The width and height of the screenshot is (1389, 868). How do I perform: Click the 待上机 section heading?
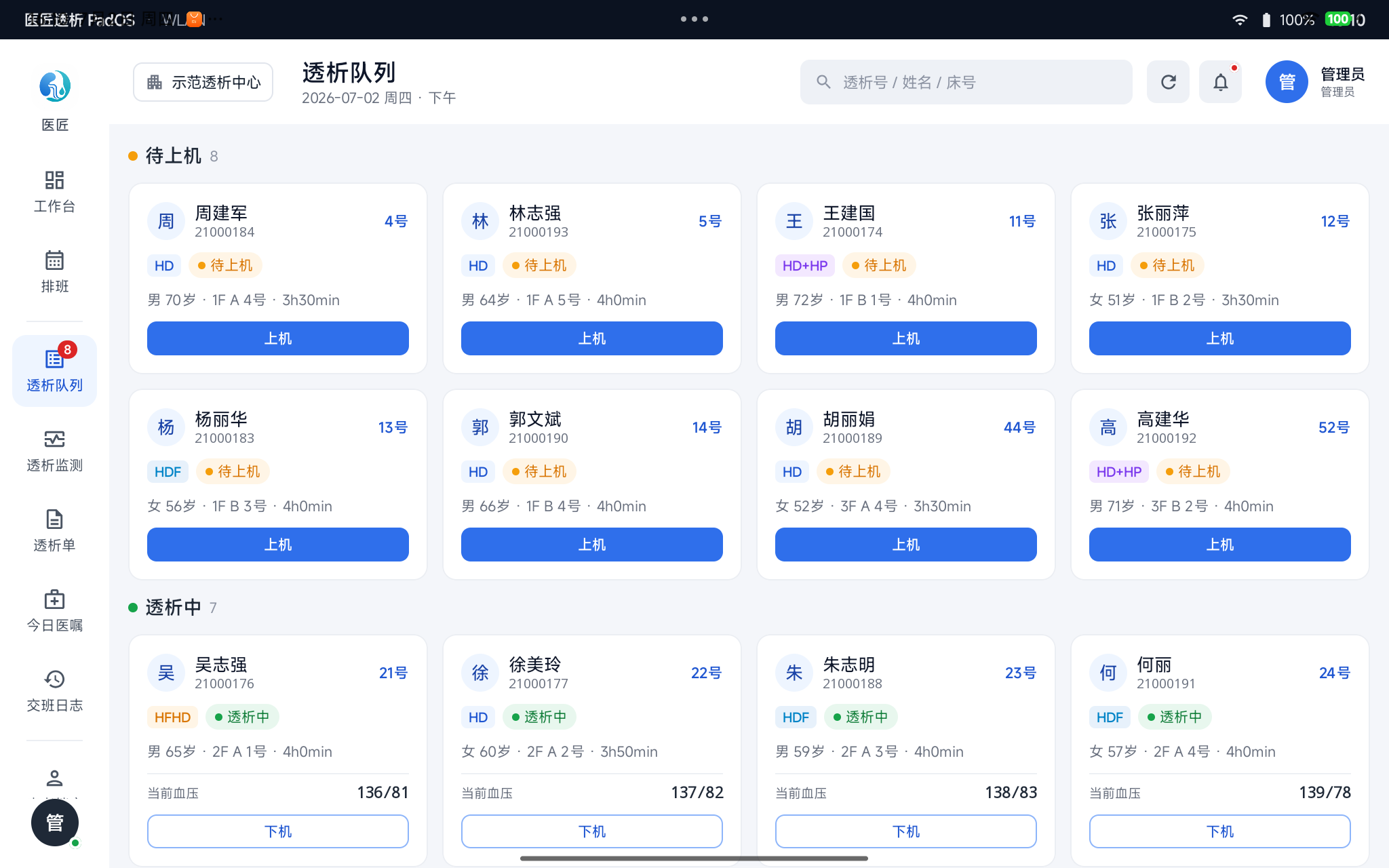[174, 156]
